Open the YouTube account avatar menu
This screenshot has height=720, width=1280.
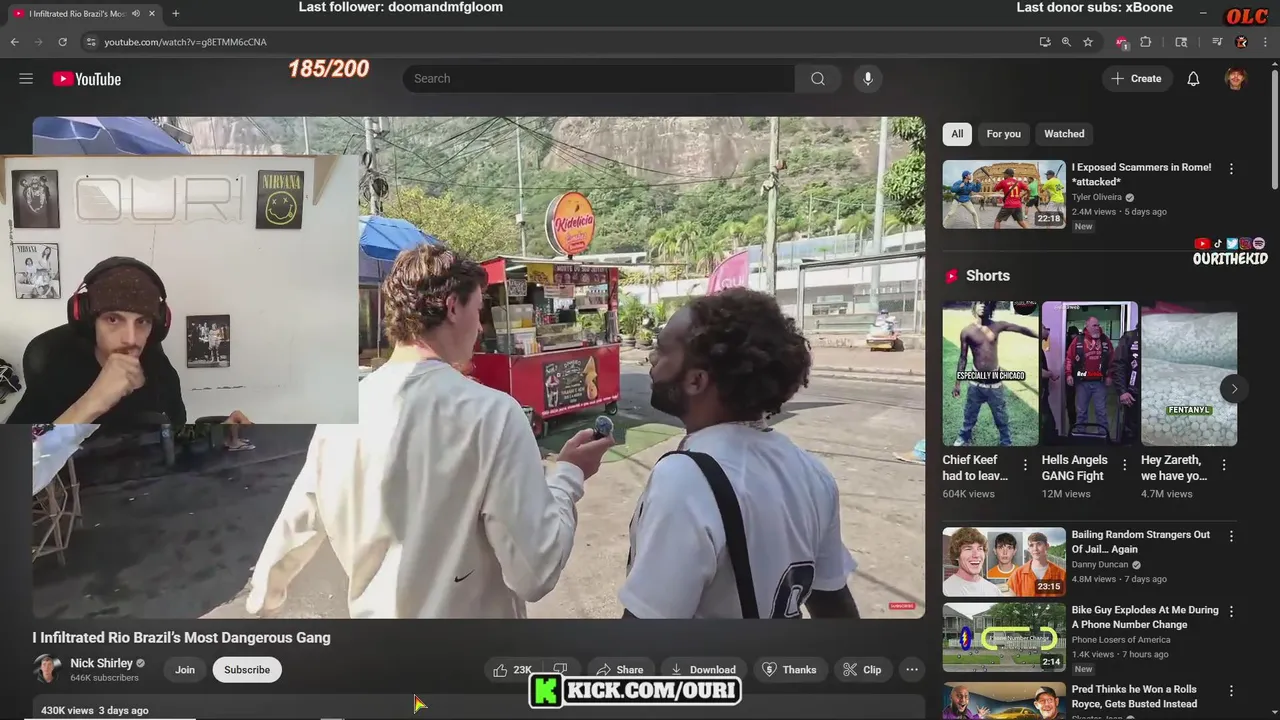tap(1236, 79)
